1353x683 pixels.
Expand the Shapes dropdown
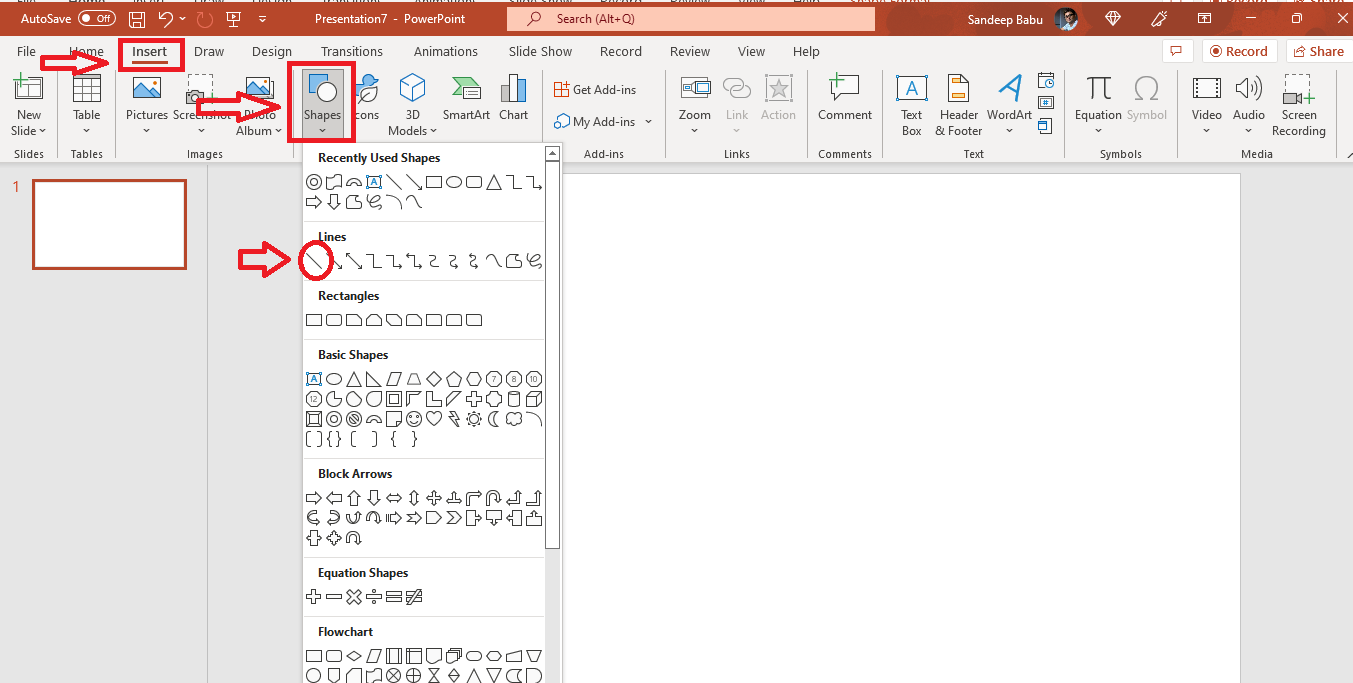[x=322, y=130]
